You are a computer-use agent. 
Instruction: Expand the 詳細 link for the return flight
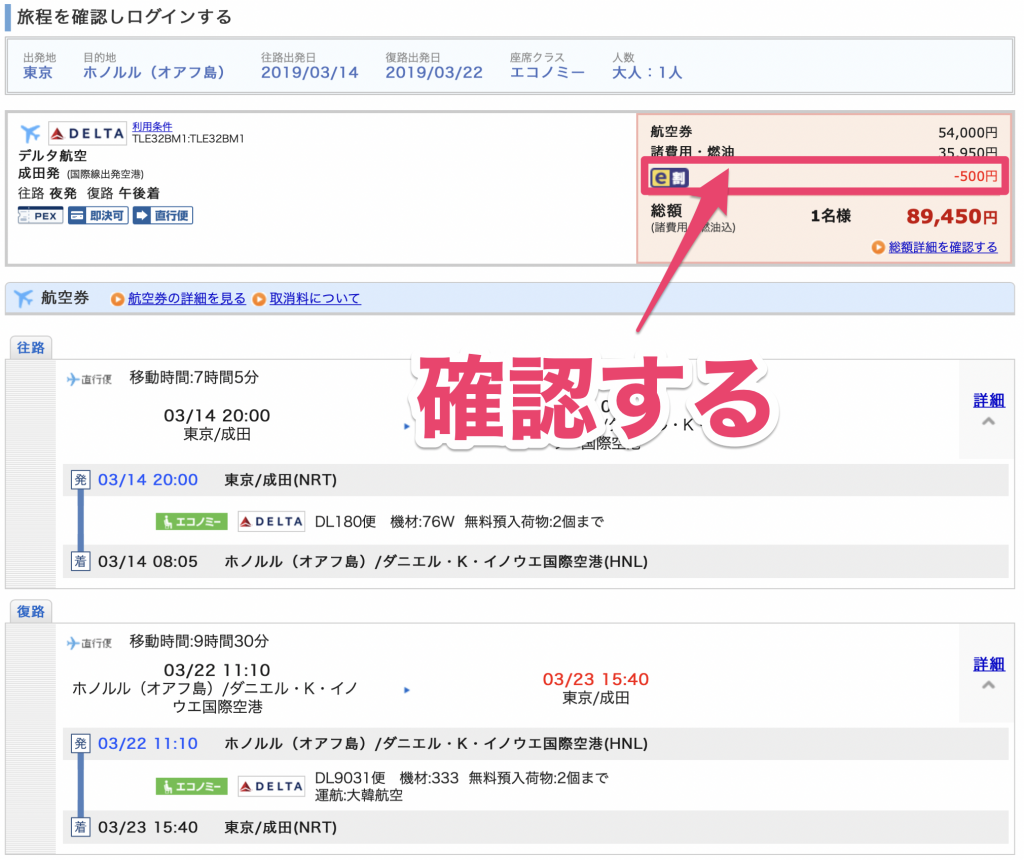pyautogui.click(x=988, y=663)
